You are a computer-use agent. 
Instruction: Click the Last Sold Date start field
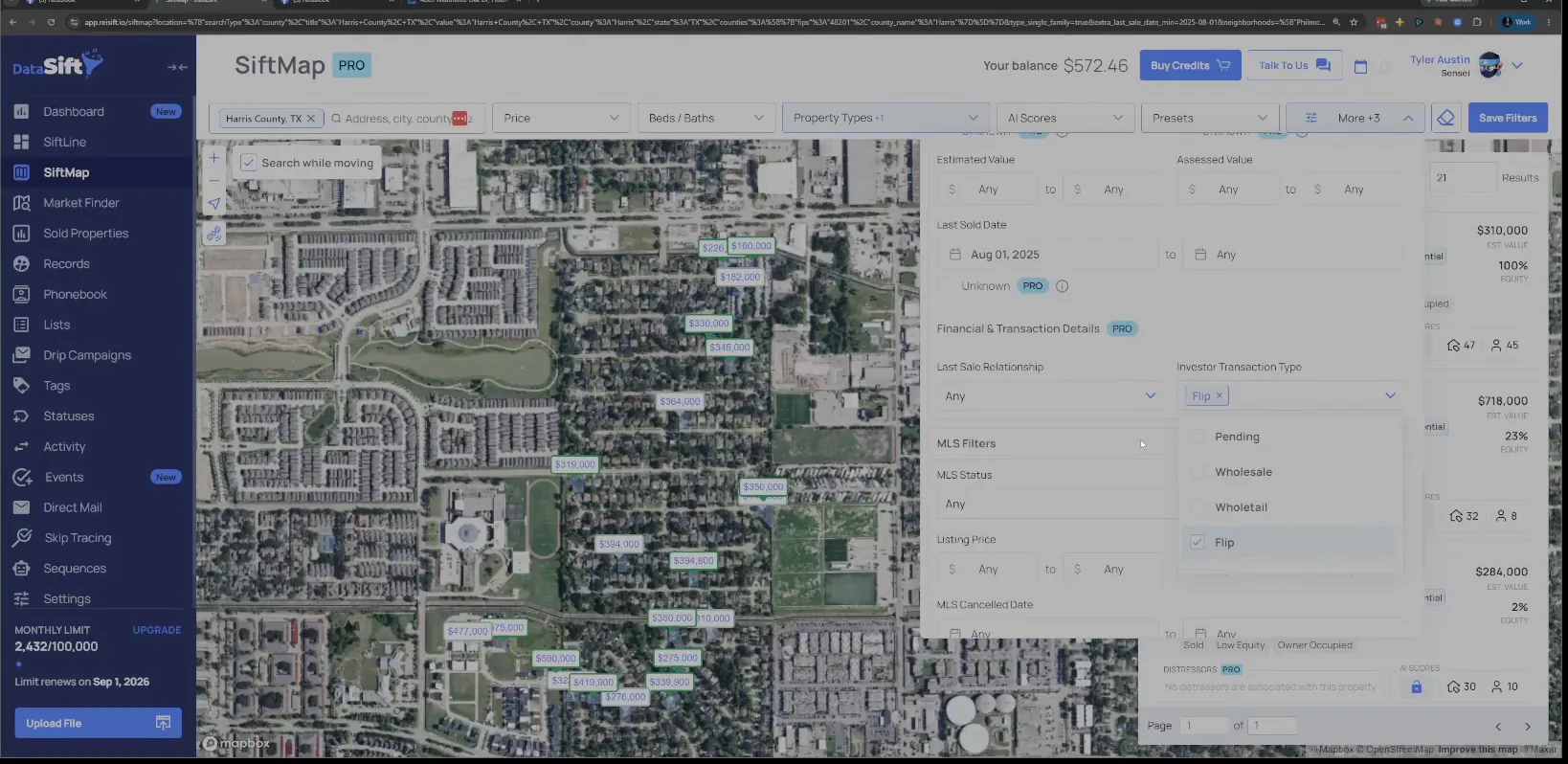pyautogui.click(x=1048, y=255)
